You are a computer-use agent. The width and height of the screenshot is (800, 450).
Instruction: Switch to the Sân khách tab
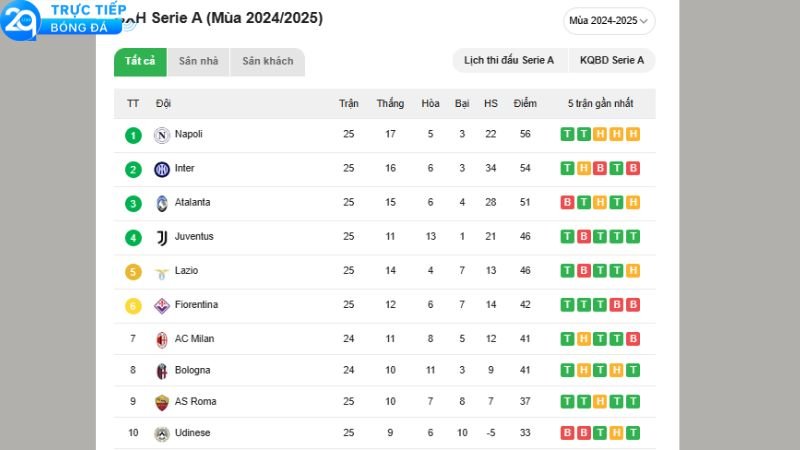pyautogui.click(x=267, y=62)
